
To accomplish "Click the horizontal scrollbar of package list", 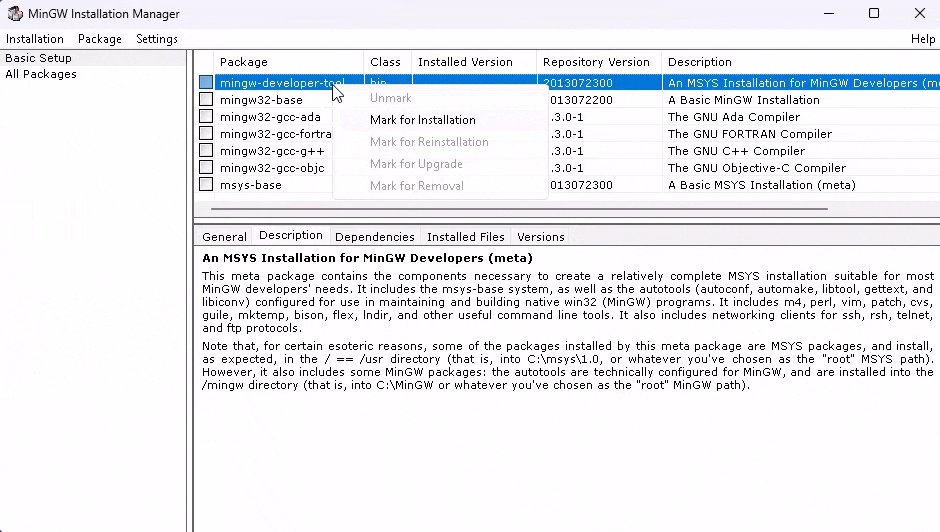I will (519, 209).
